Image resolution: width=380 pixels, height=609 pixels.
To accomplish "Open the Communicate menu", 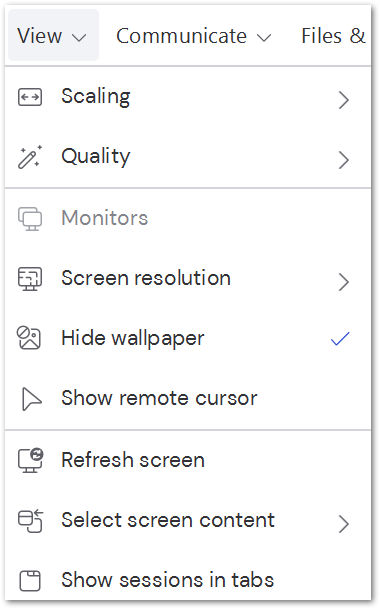I will (x=193, y=36).
